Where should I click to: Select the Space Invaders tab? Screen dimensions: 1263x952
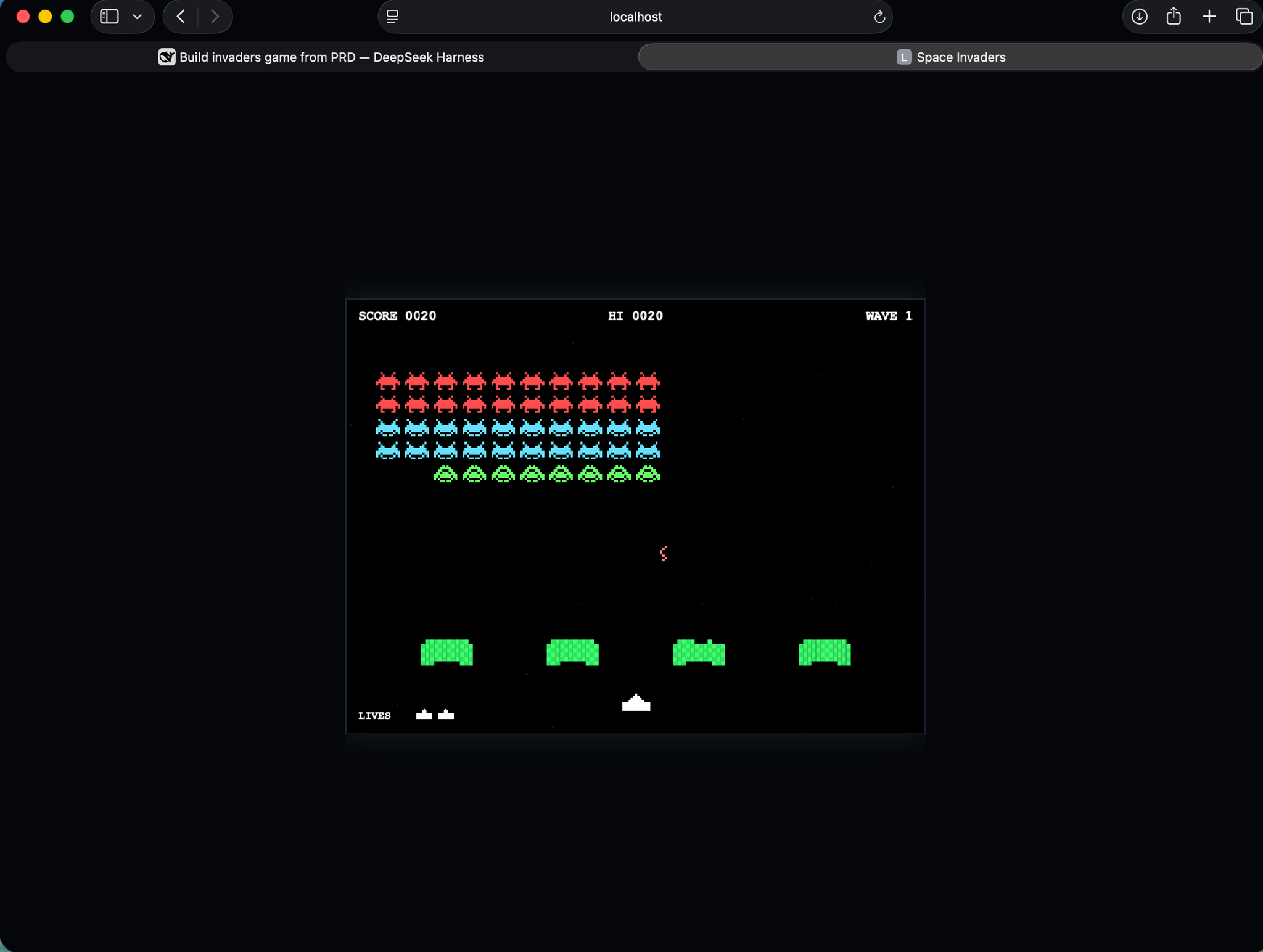tap(950, 57)
